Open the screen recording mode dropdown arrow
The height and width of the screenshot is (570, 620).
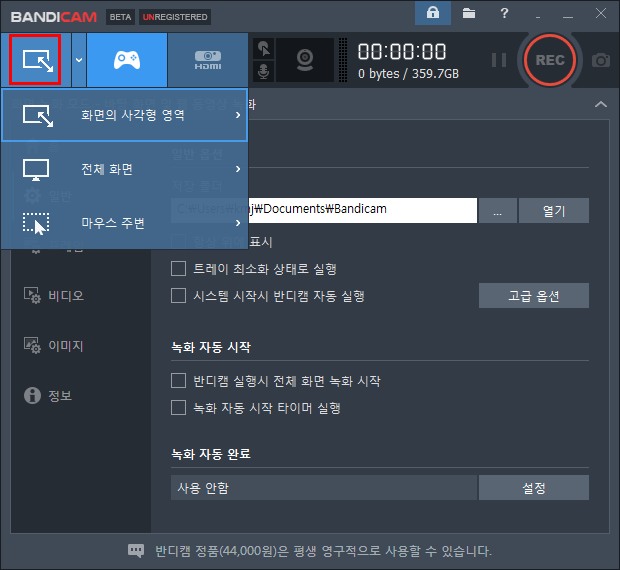79,60
